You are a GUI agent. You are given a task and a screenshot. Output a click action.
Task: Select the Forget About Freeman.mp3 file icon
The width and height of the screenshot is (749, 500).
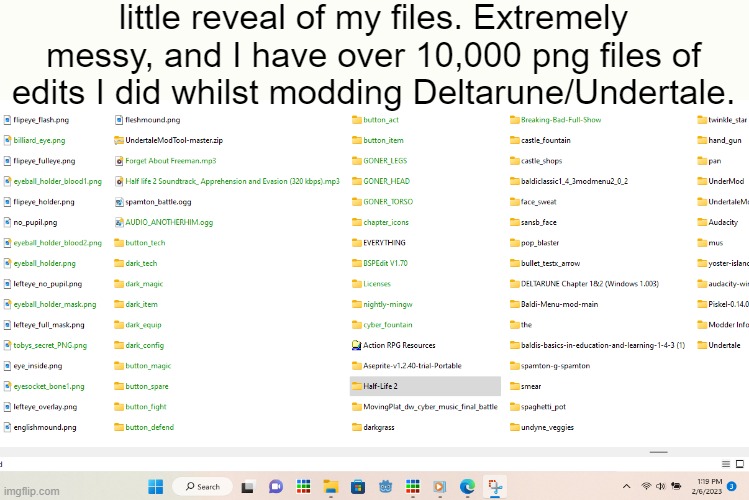point(119,160)
